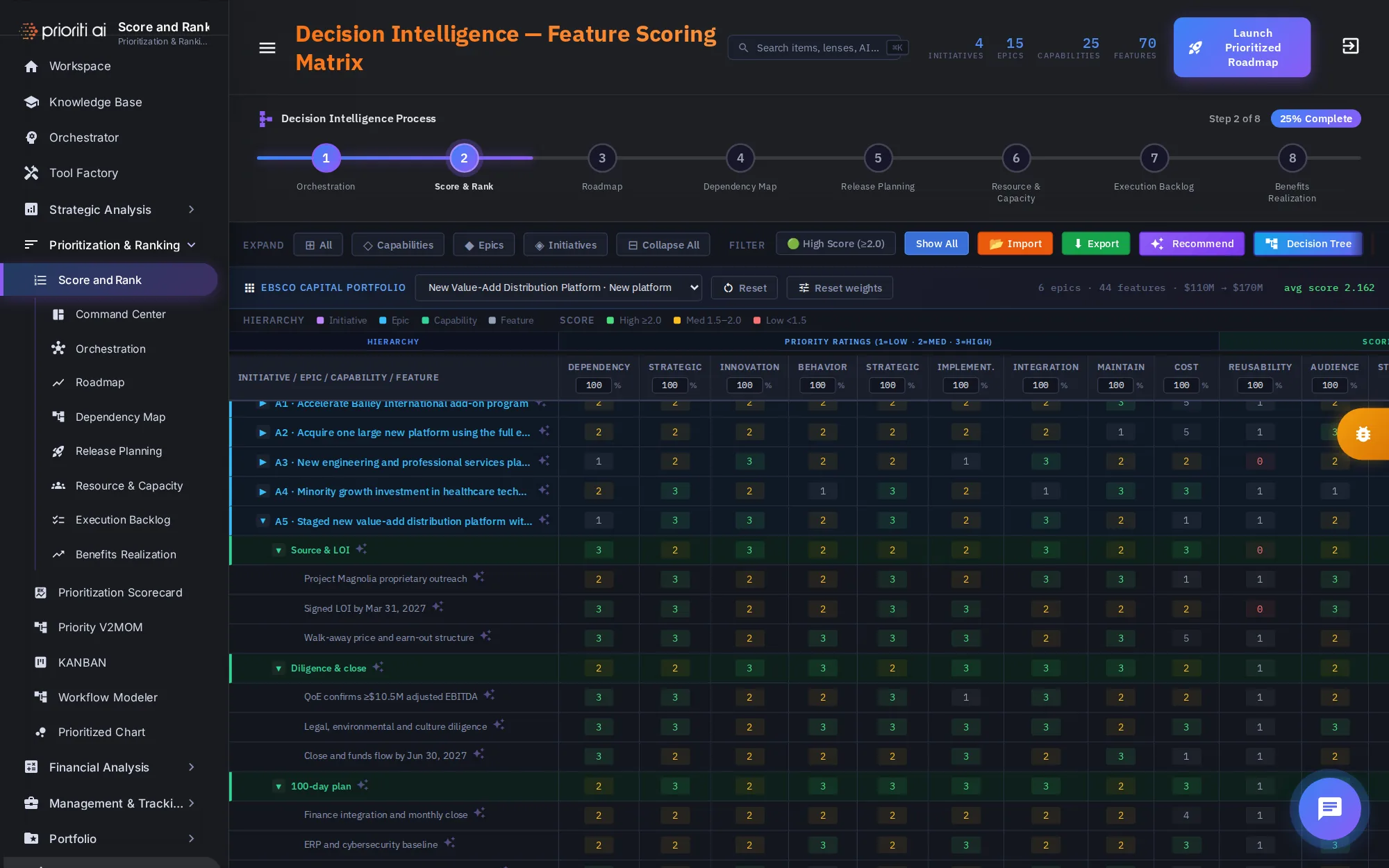The image size is (1389, 868).
Task: Open Command Center in the sidebar
Action: pos(121,315)
